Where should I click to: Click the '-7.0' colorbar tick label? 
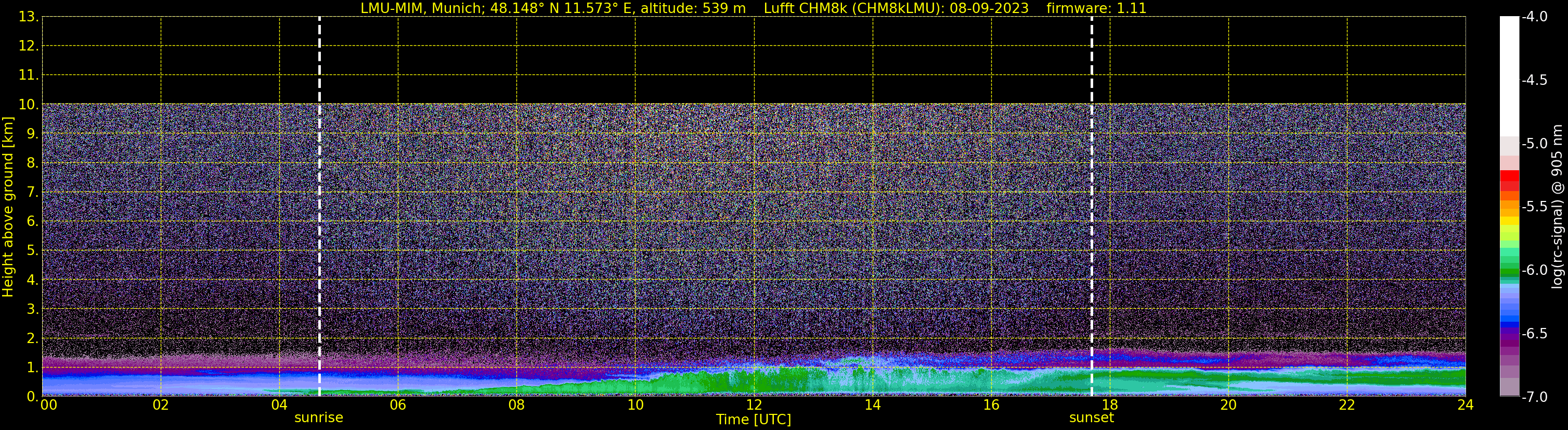pos(1534,397)
